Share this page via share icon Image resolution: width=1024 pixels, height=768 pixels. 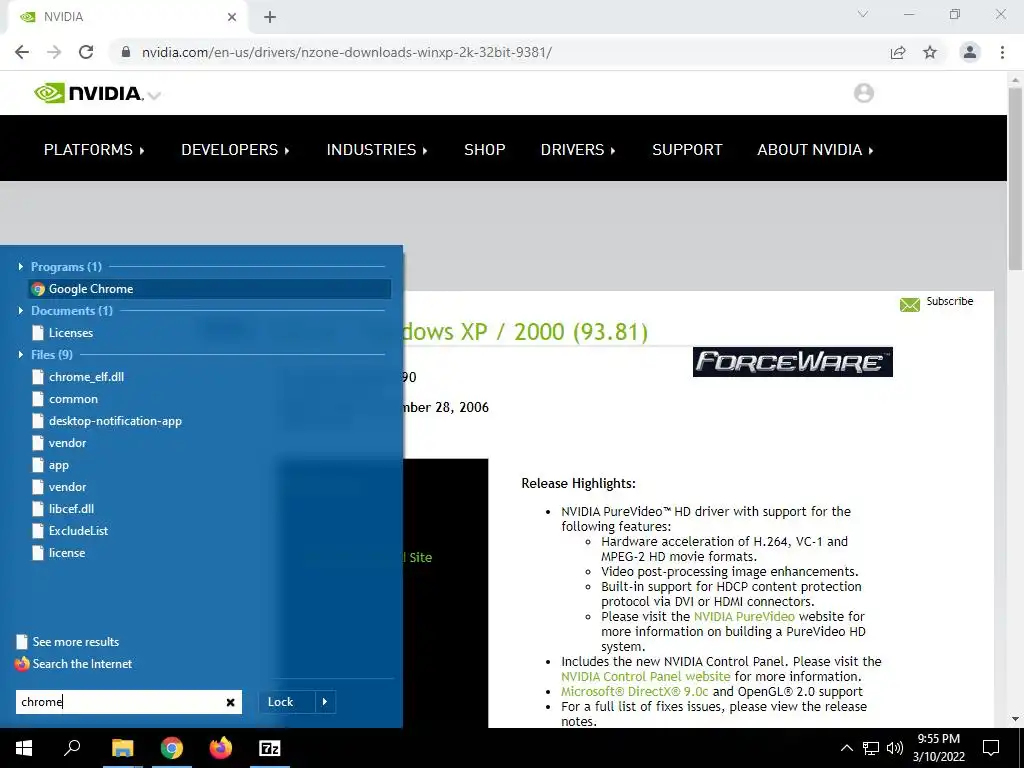(898, 52)
